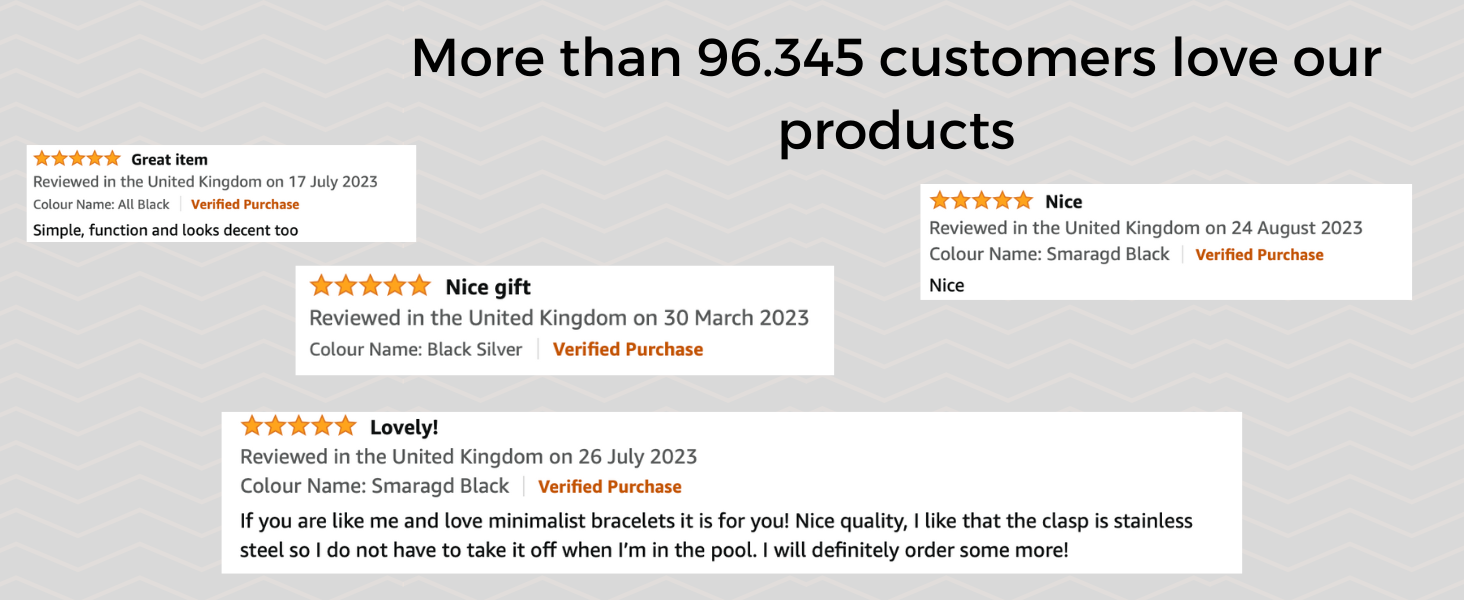Click Verified Purchase on the 24 August review
1464x600 pixels.
1259,255
